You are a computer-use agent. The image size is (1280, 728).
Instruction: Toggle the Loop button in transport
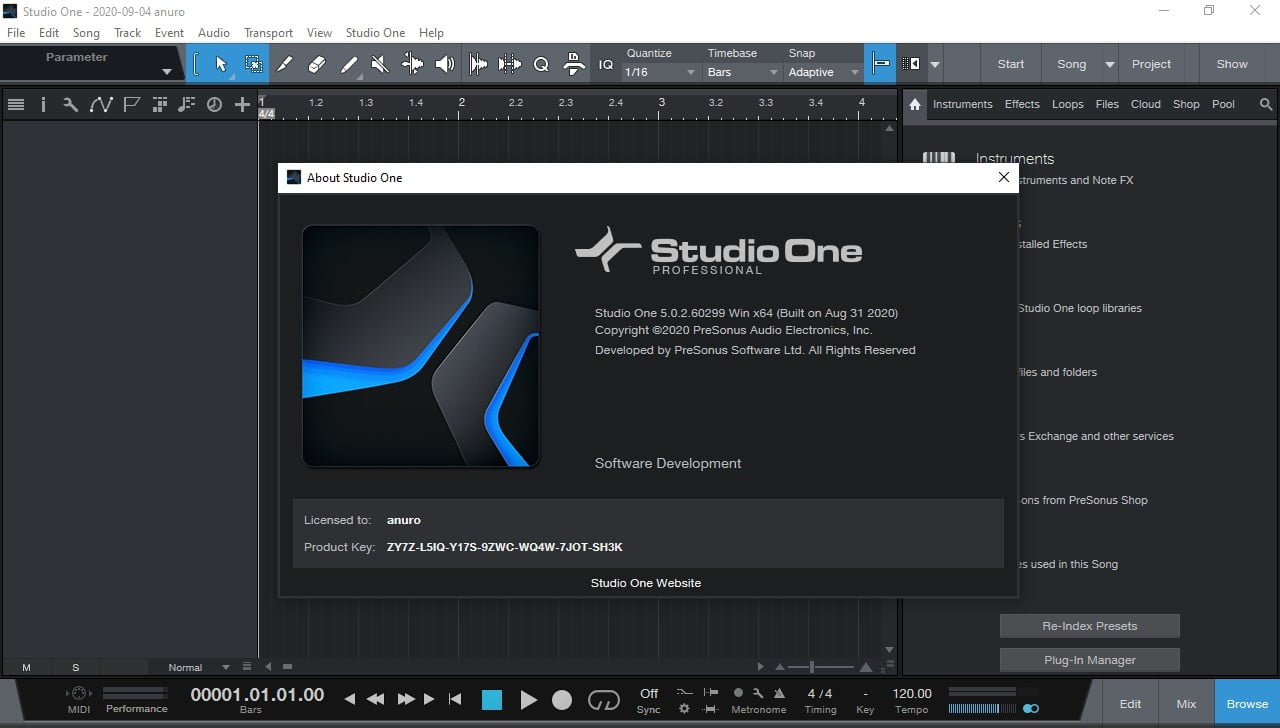coord(604,700)
